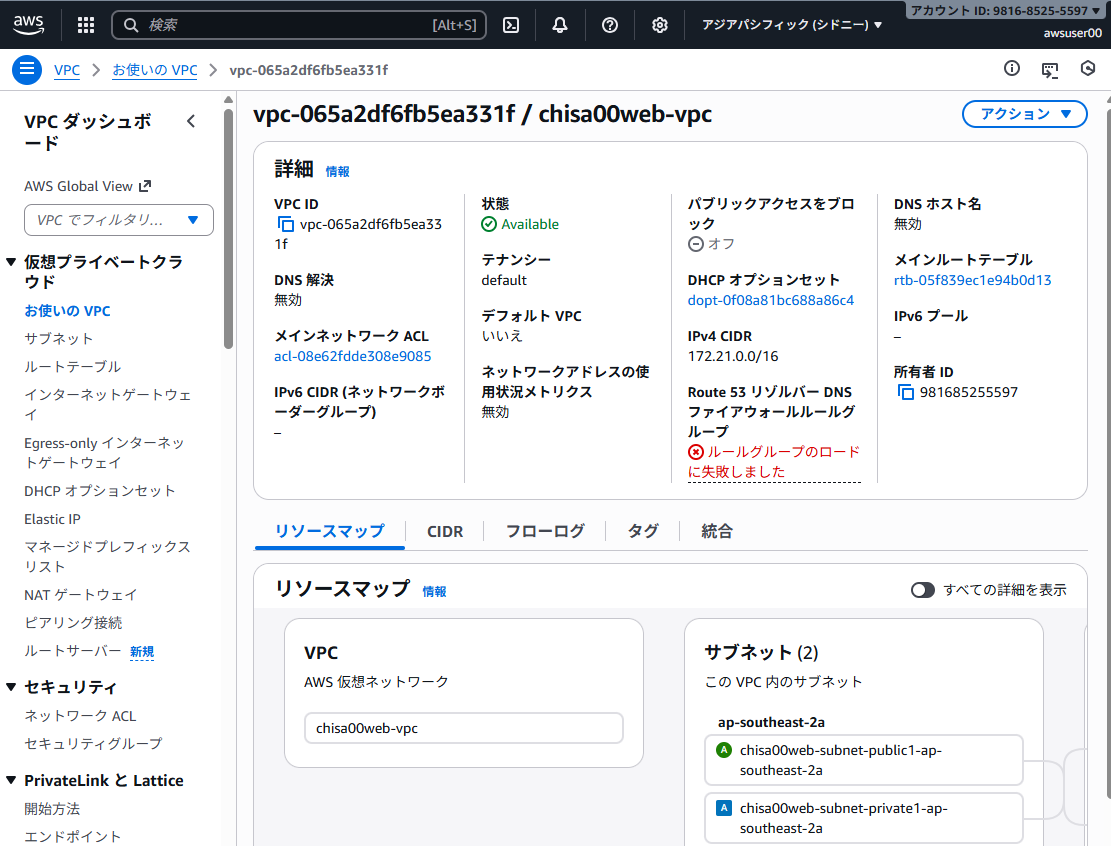The image size is (1111, 846).
Task: Collapse the VPC dashboard side panel
Action: click(x=191, y=121)
